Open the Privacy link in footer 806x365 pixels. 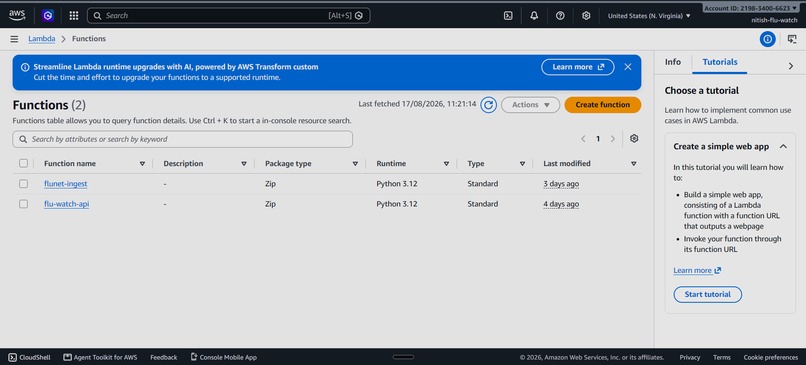pyautogui.click(x=690, y=357)
